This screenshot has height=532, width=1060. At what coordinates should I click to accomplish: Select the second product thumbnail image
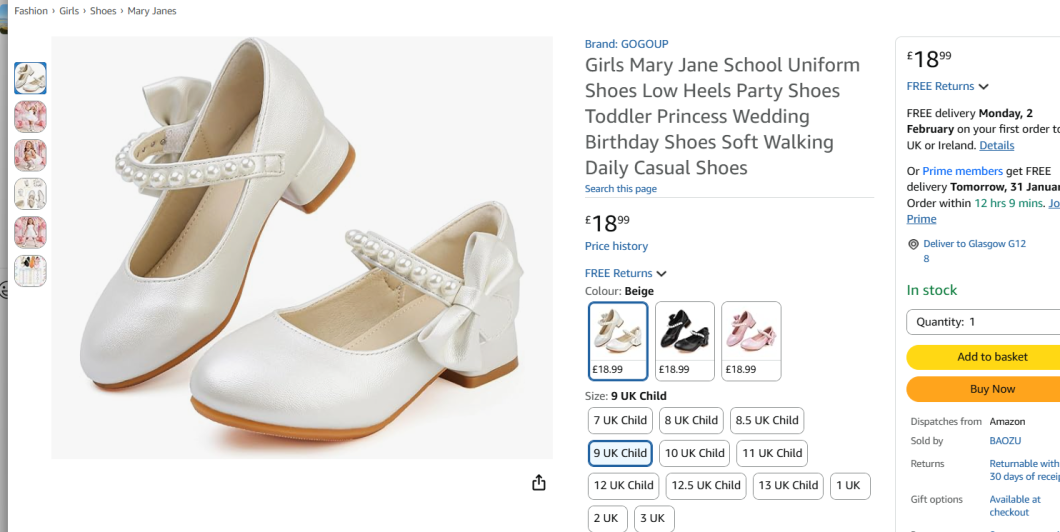tap(30, 117)
